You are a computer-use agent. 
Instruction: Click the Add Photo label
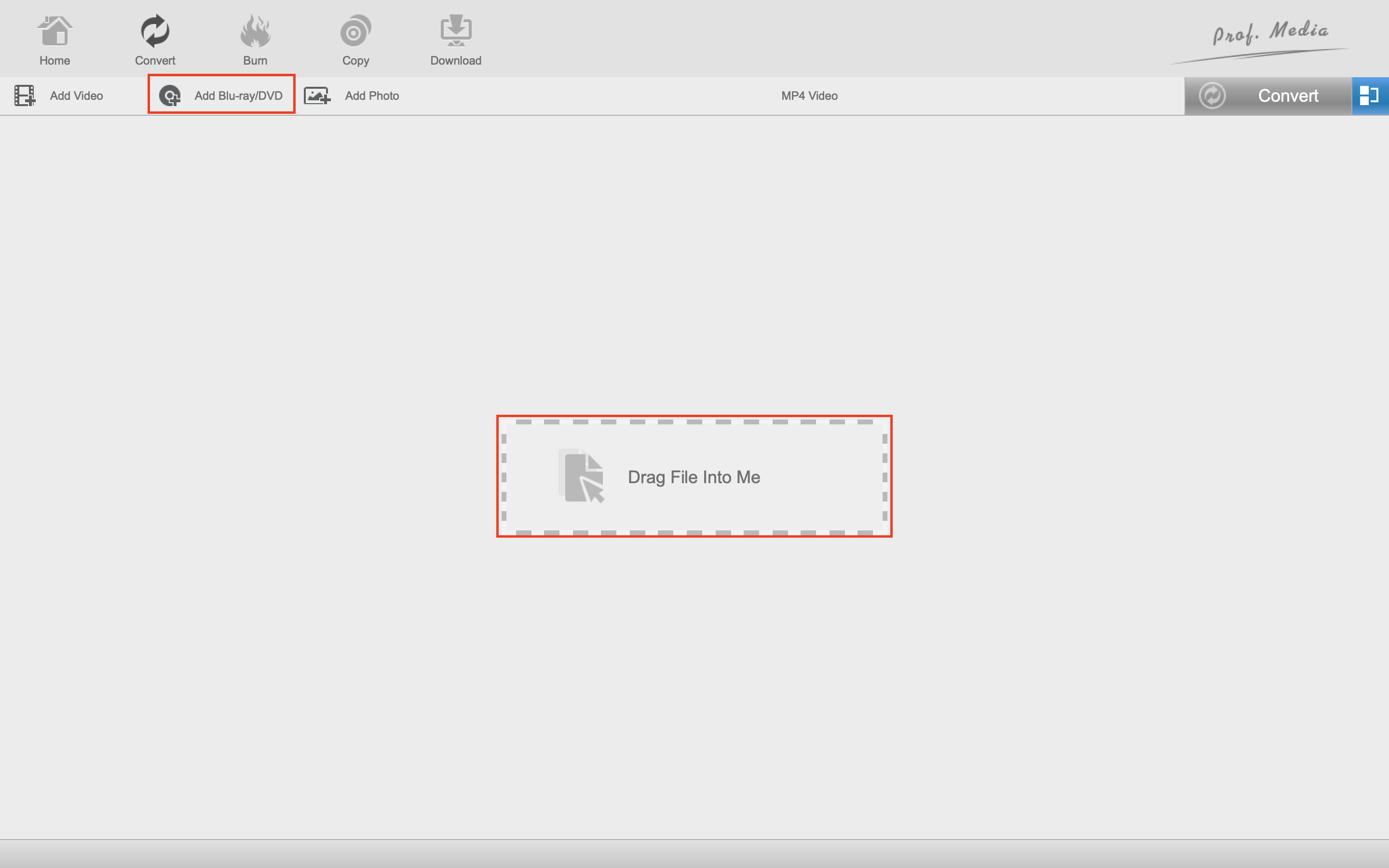click(x=372, y=96)
